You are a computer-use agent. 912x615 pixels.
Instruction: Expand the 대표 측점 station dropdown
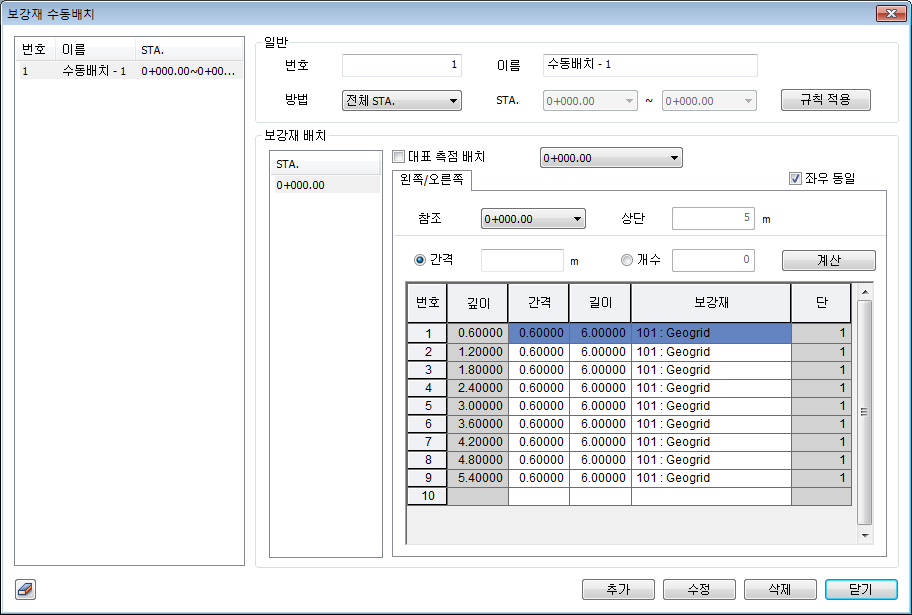pos(610,158)
